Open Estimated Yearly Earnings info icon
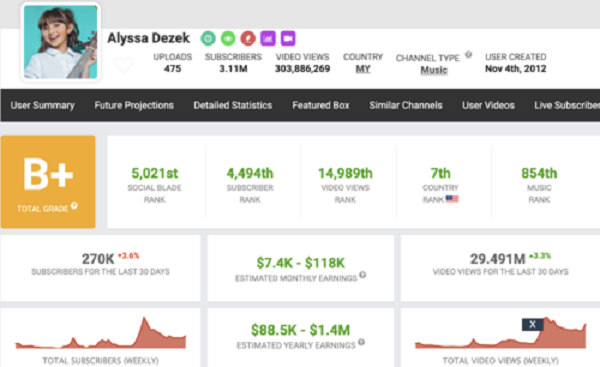Screen dimensions: 600x367 click(361, 342)
